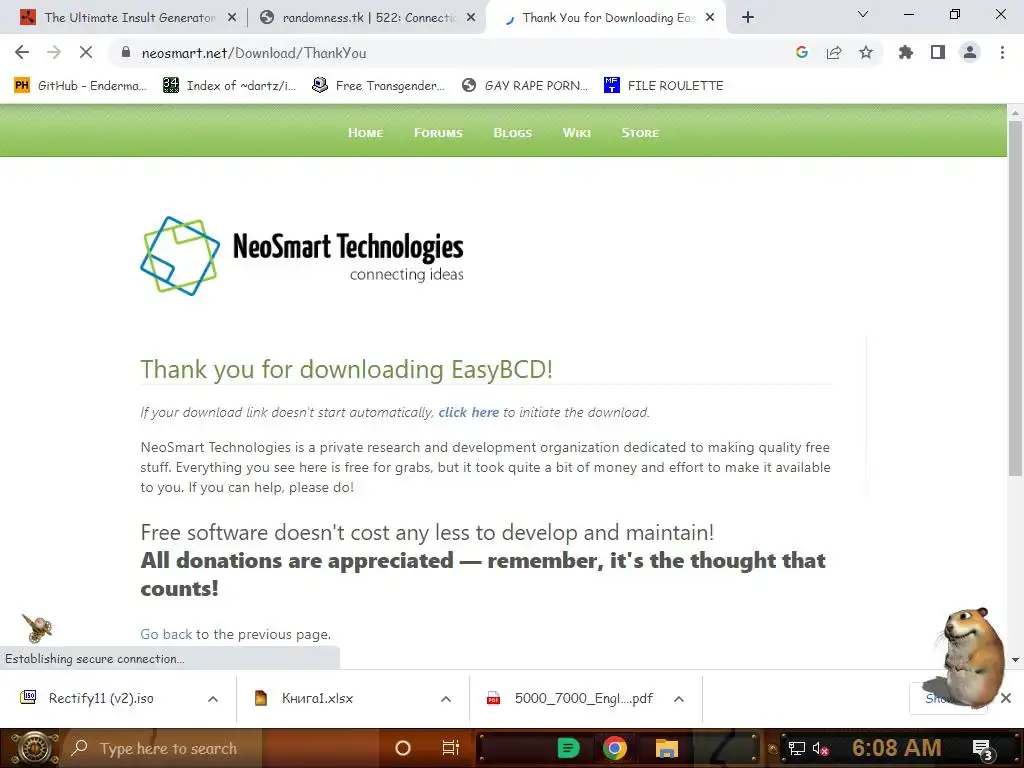
Task: Click the Google icon in address bar
Action: [802, 52]
